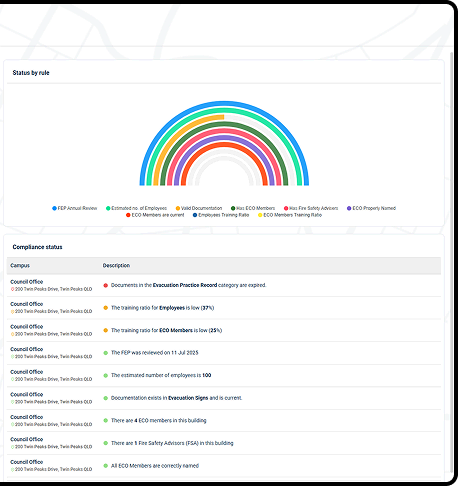
Task: Click the green dot beside 4 ECO members
Action: tap(106, 421)
